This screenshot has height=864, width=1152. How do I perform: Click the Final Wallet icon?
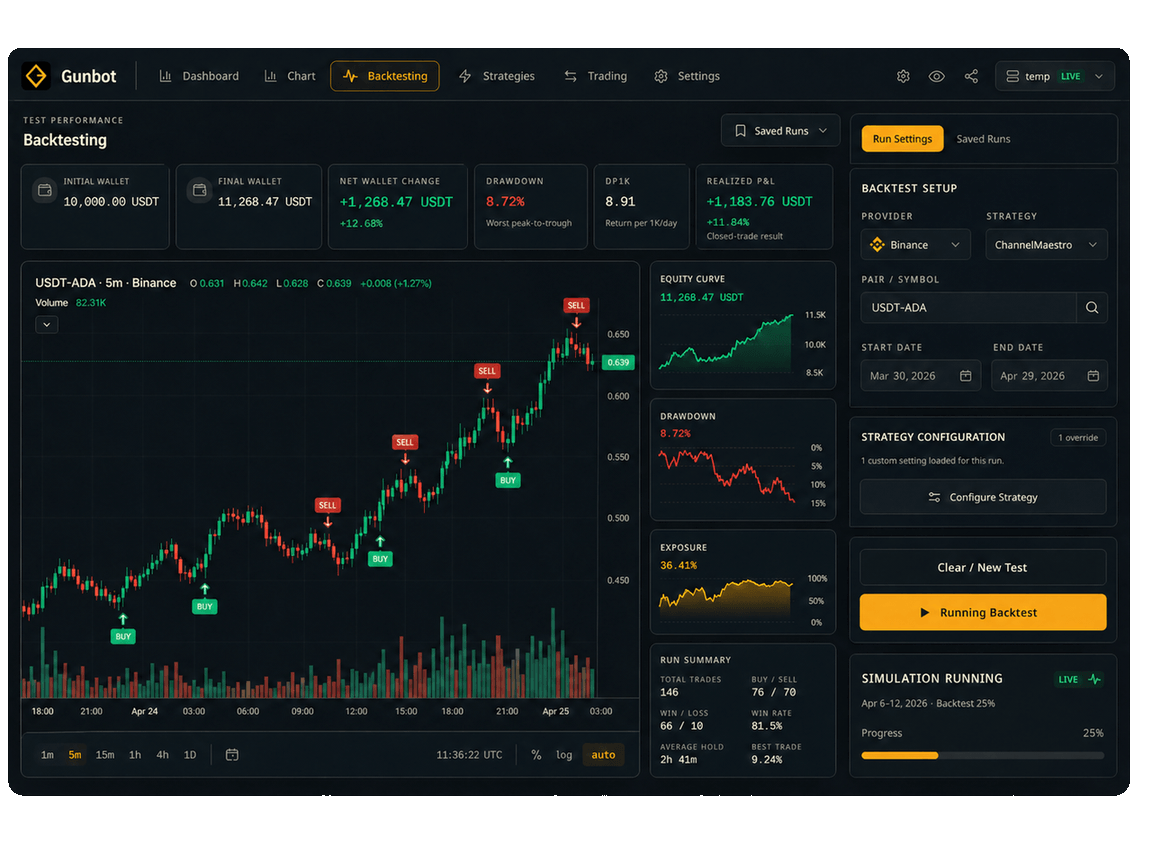199,190
